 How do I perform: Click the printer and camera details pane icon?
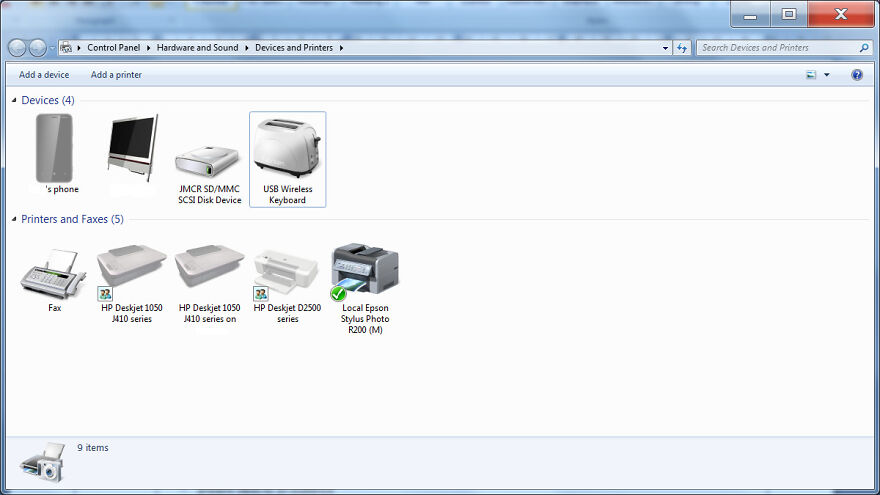tap(43, 462)
